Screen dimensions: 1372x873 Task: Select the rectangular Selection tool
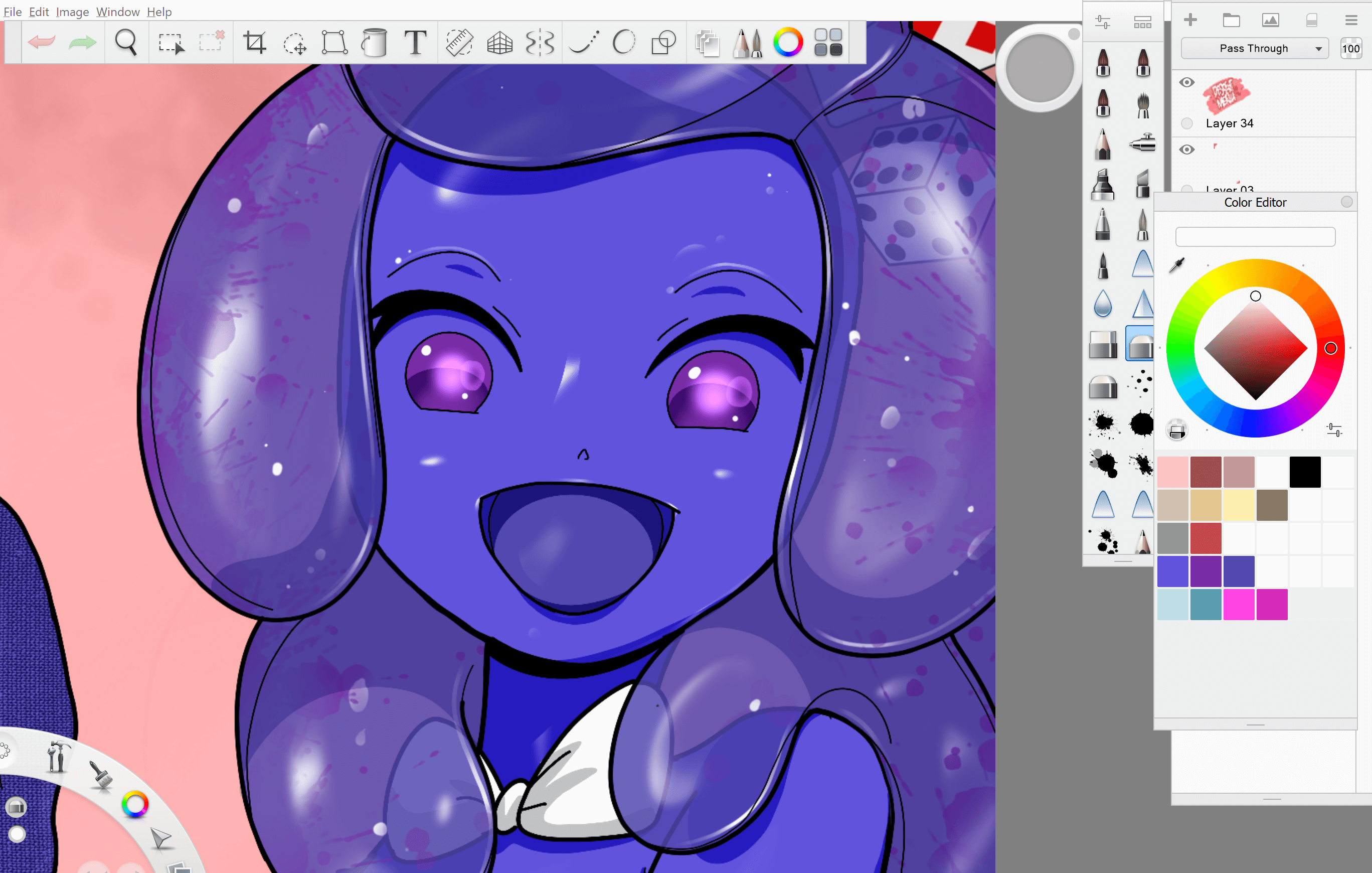pyautogui.click(x=171, y=43)
